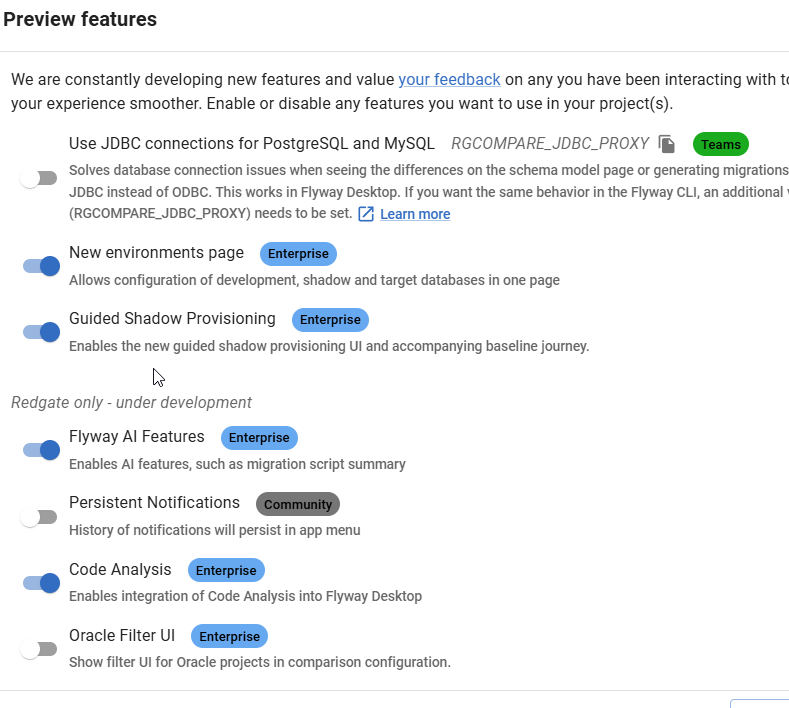This screenshot has width=789, height=708.
Task: Enable Persistent Notifications
Action: coord(40,517)
